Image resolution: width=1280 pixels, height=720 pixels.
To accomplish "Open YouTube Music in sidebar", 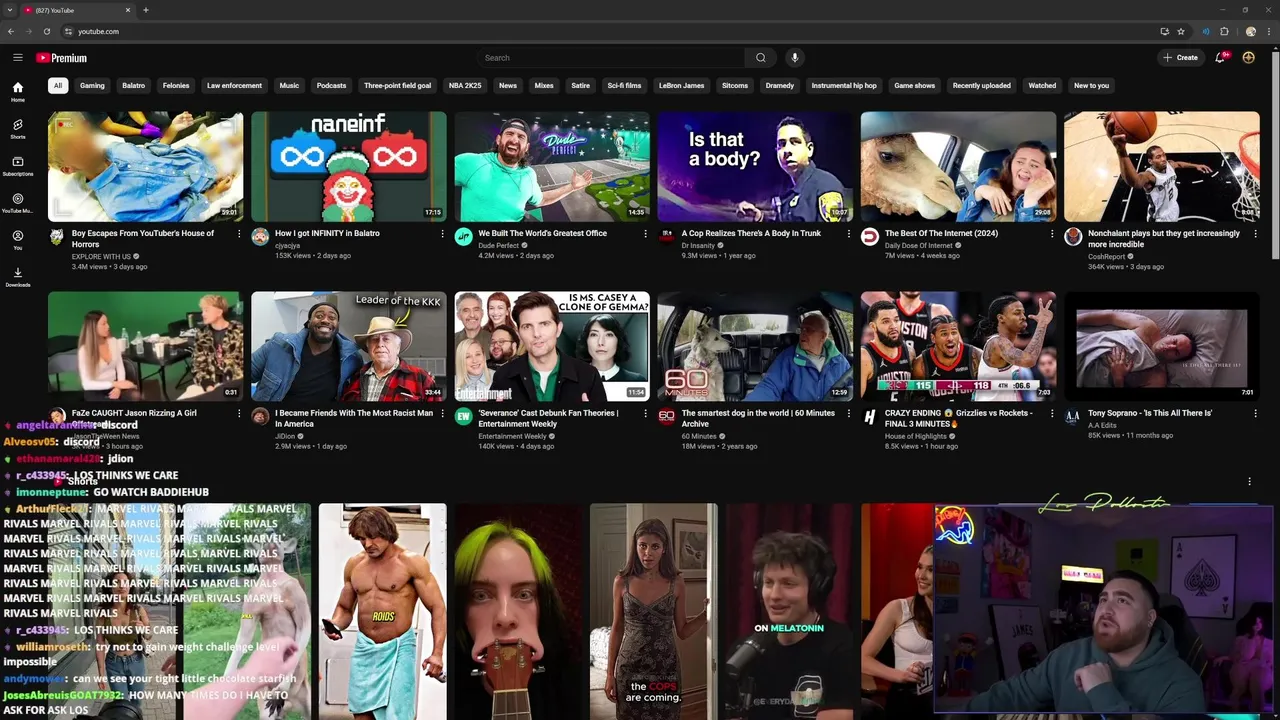I will (18, 203).
